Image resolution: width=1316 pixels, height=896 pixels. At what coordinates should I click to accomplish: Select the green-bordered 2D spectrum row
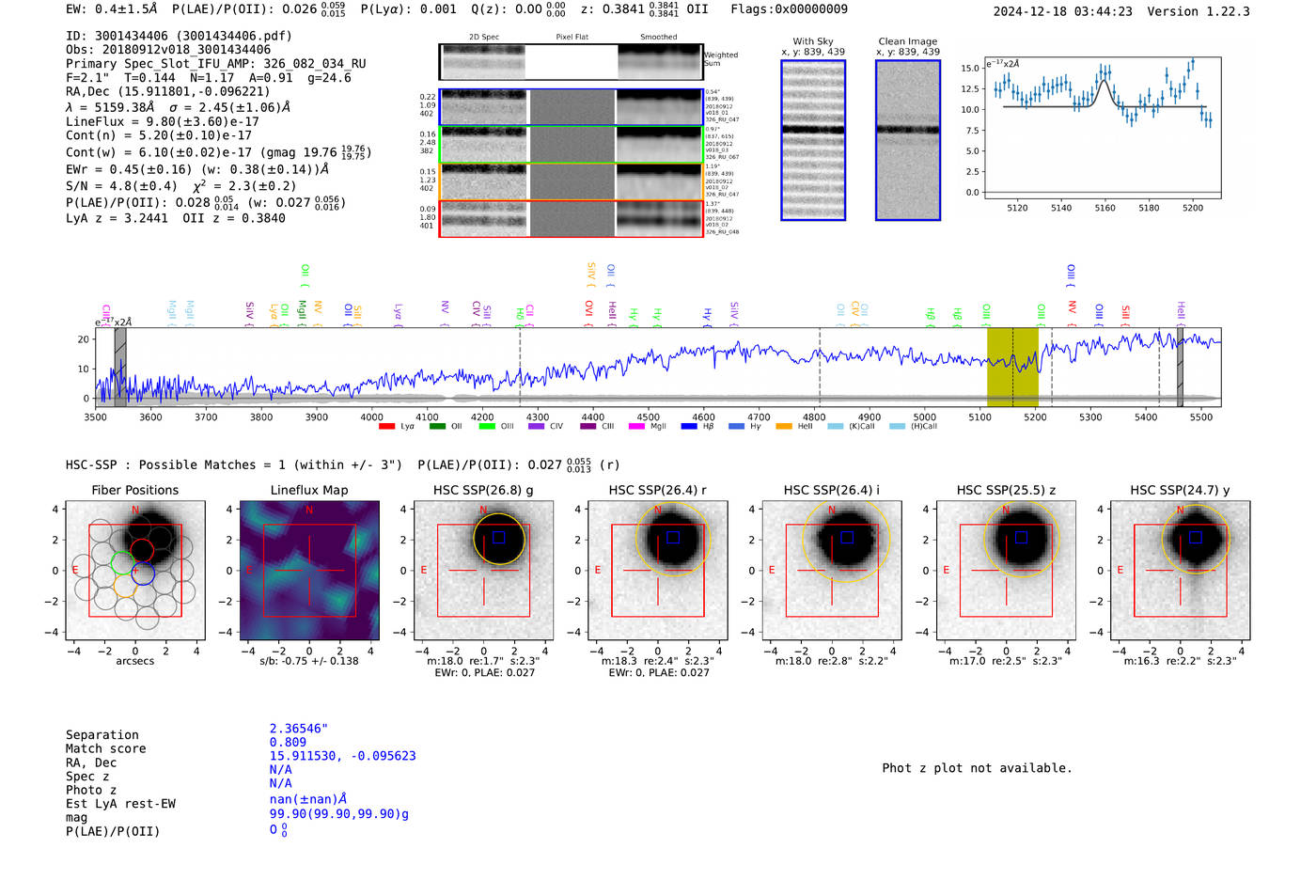point(571,145)
